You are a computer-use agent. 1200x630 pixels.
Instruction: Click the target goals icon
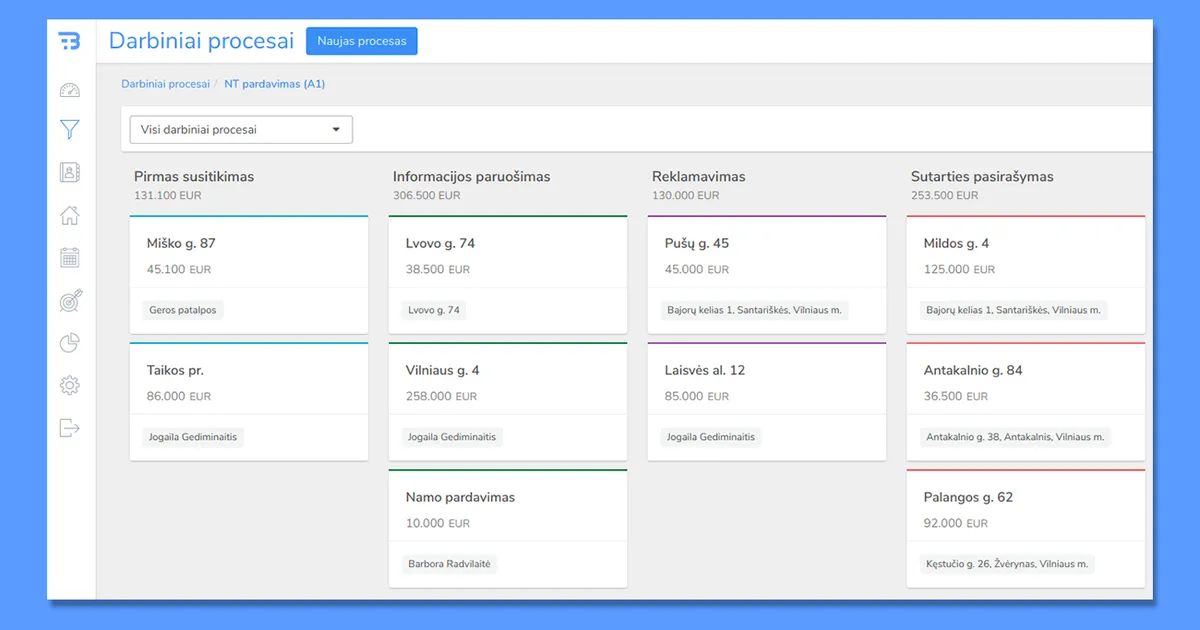[x=70, y=300]
